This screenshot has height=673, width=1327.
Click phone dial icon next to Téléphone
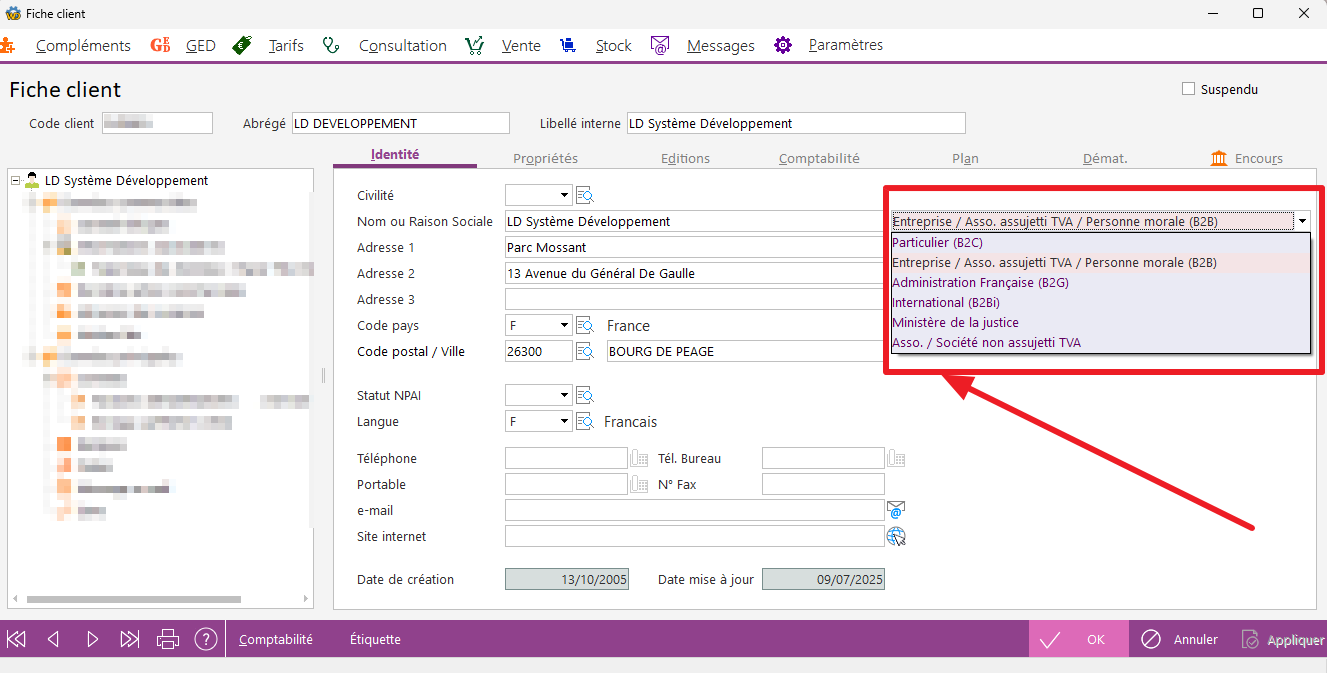click(640, 459)
